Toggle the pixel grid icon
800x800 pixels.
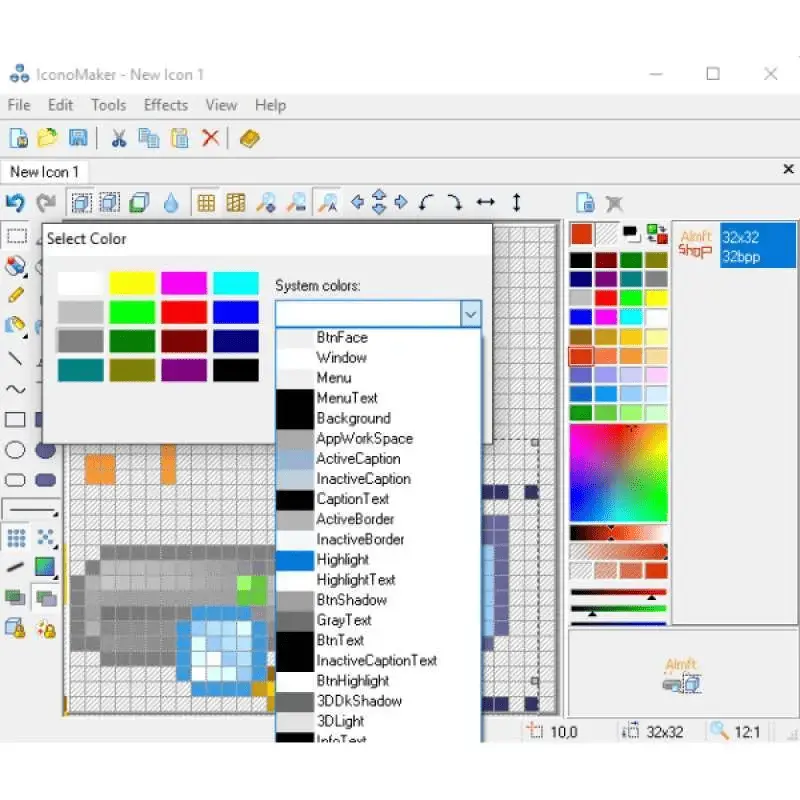pyautogui.click(x=206, y=203)
